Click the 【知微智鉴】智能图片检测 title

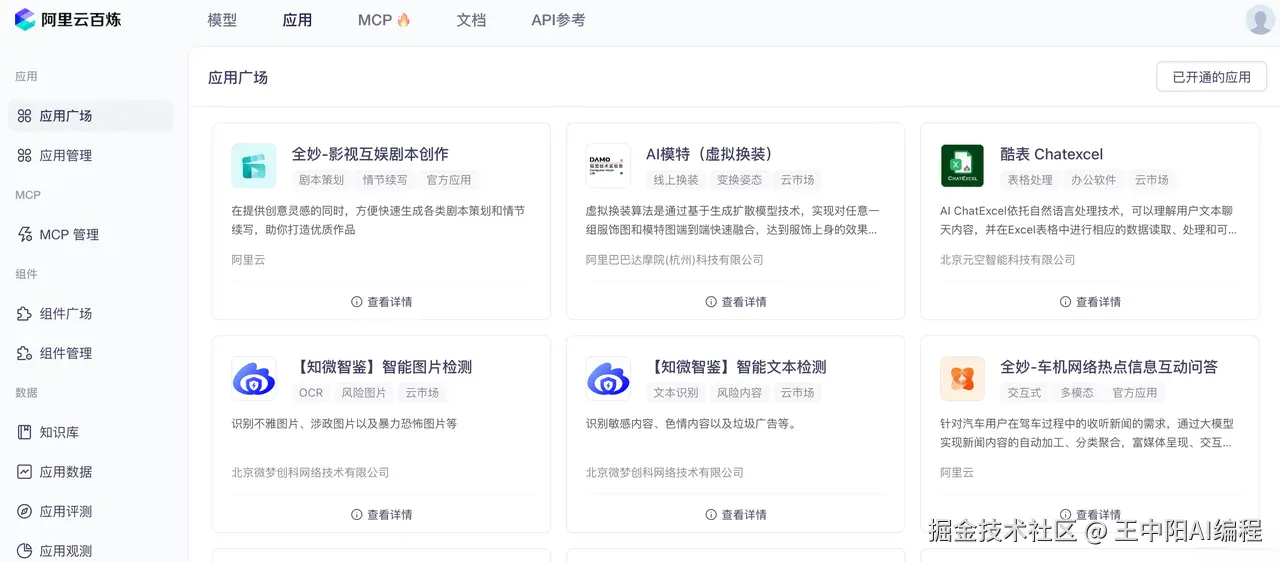pyautogui.click(x=382, y=367)
